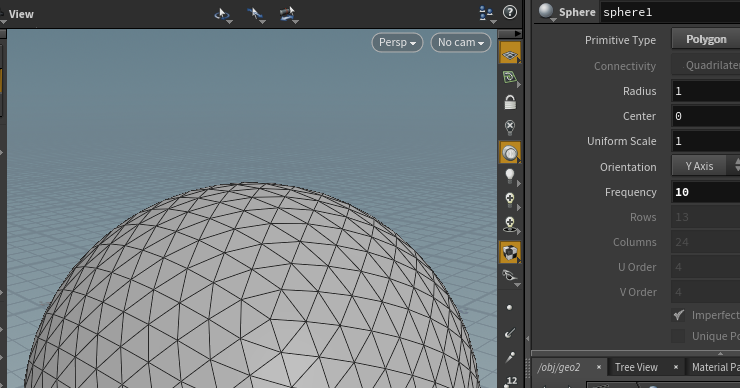Click the Center value field
Viewport: 740px width, 388px height.
coord(706,116)
